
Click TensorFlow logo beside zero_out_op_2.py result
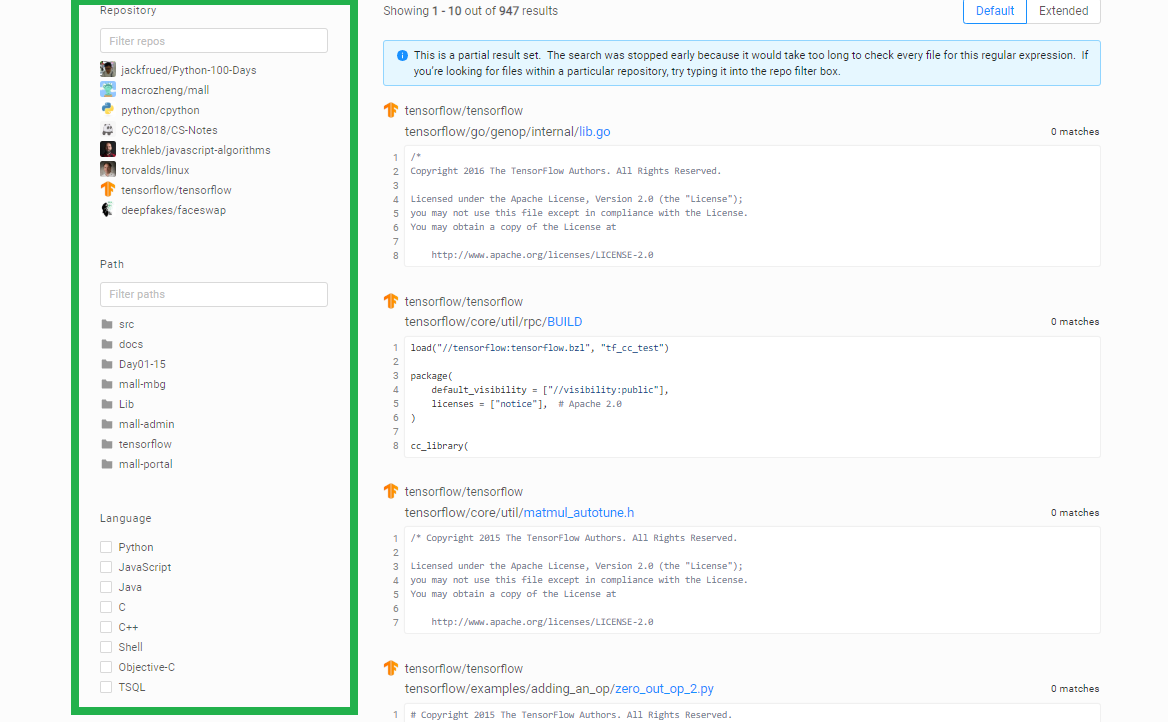point(391,668)
